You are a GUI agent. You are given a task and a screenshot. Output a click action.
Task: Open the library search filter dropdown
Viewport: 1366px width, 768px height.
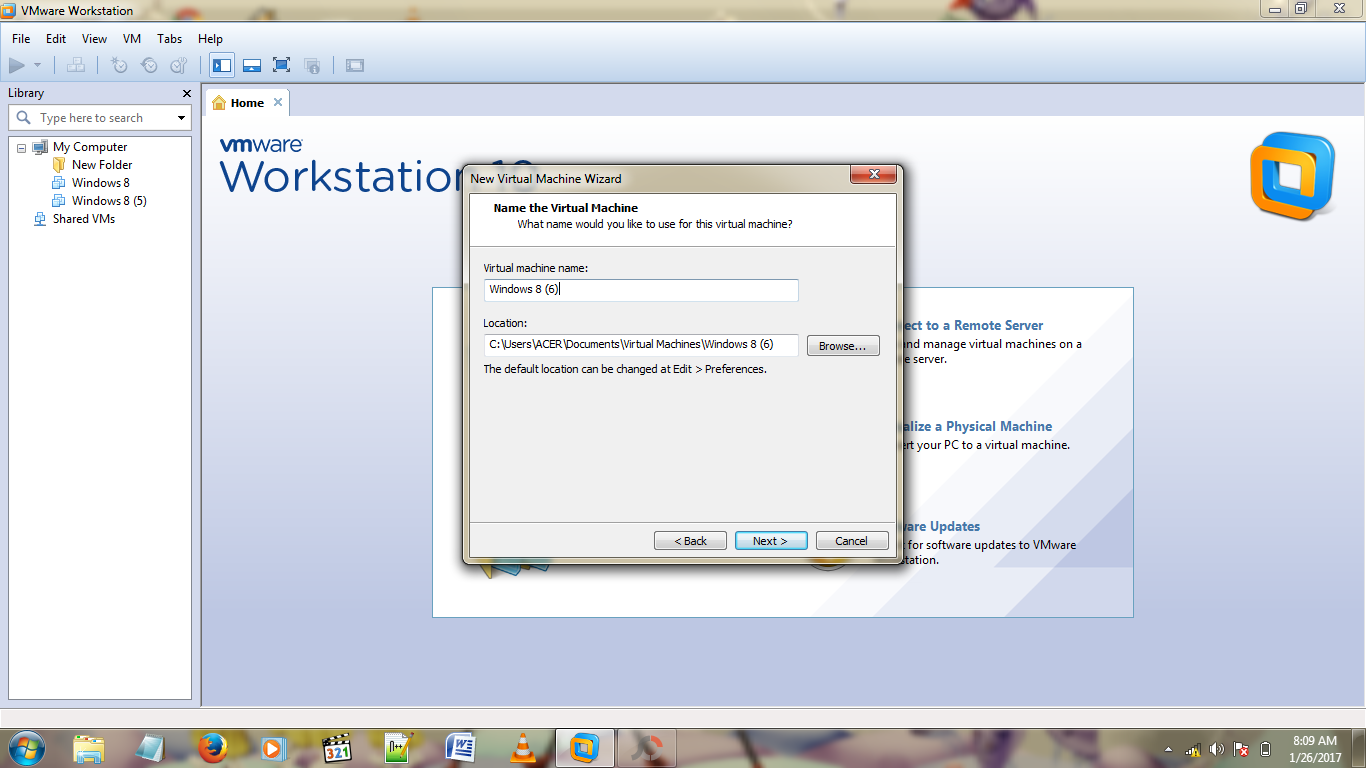(x=181, y=117)
